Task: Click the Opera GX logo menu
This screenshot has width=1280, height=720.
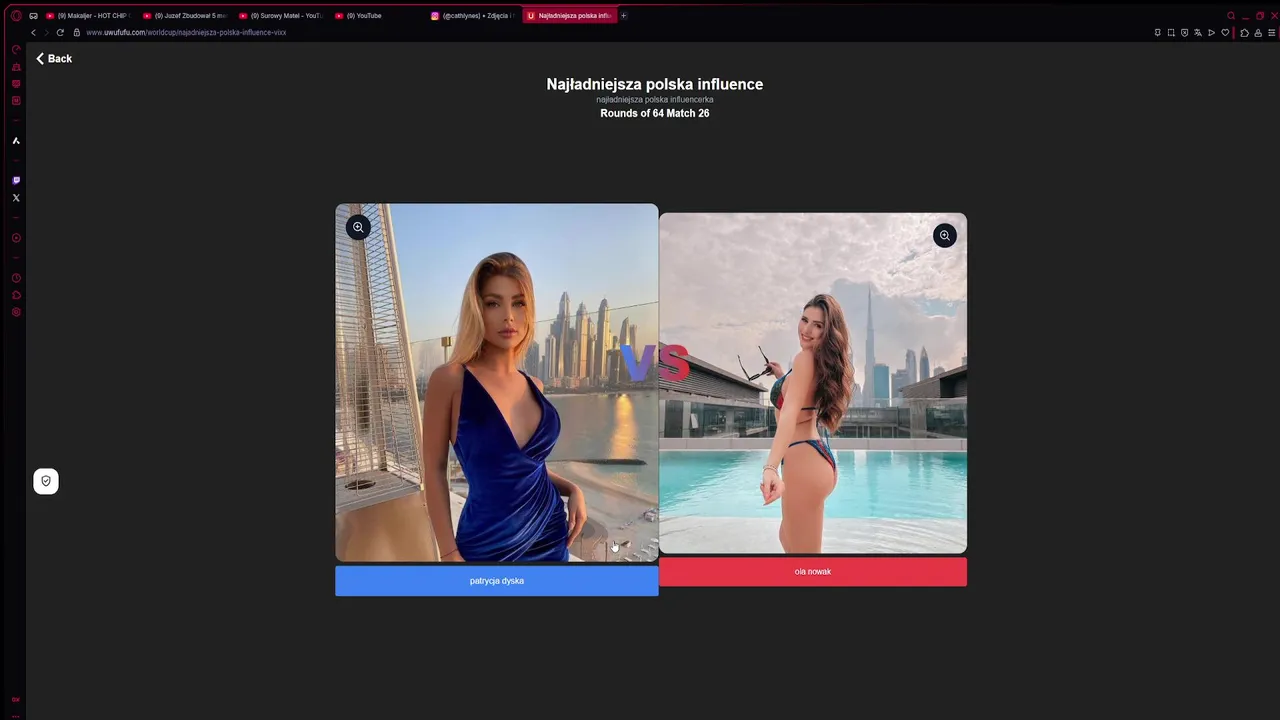Action: click(x=16, y=15)
